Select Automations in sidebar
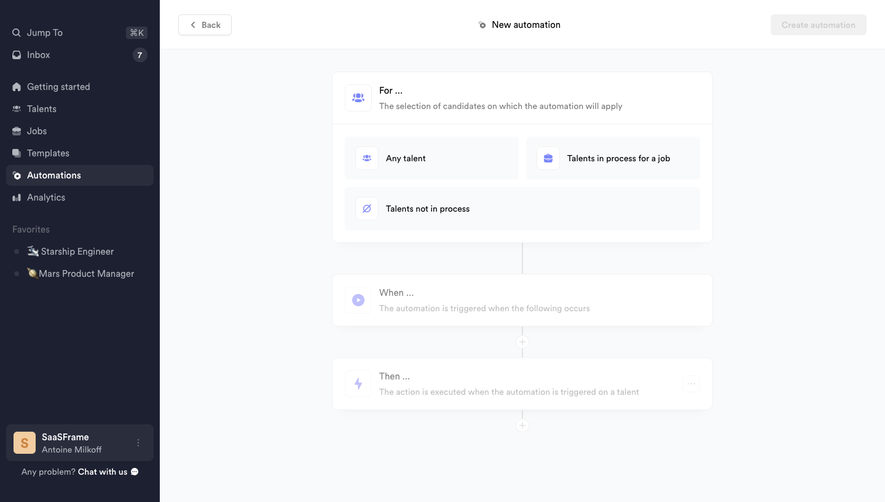 pos(80,175)
